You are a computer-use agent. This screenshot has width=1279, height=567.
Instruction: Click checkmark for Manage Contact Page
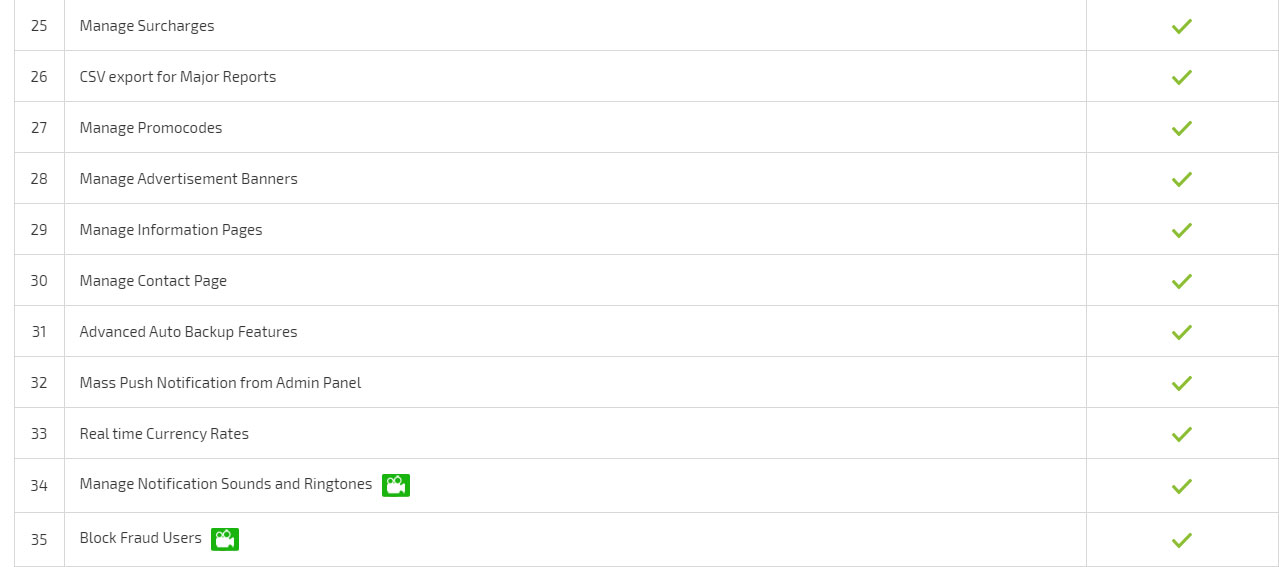tap(1182, 281)
